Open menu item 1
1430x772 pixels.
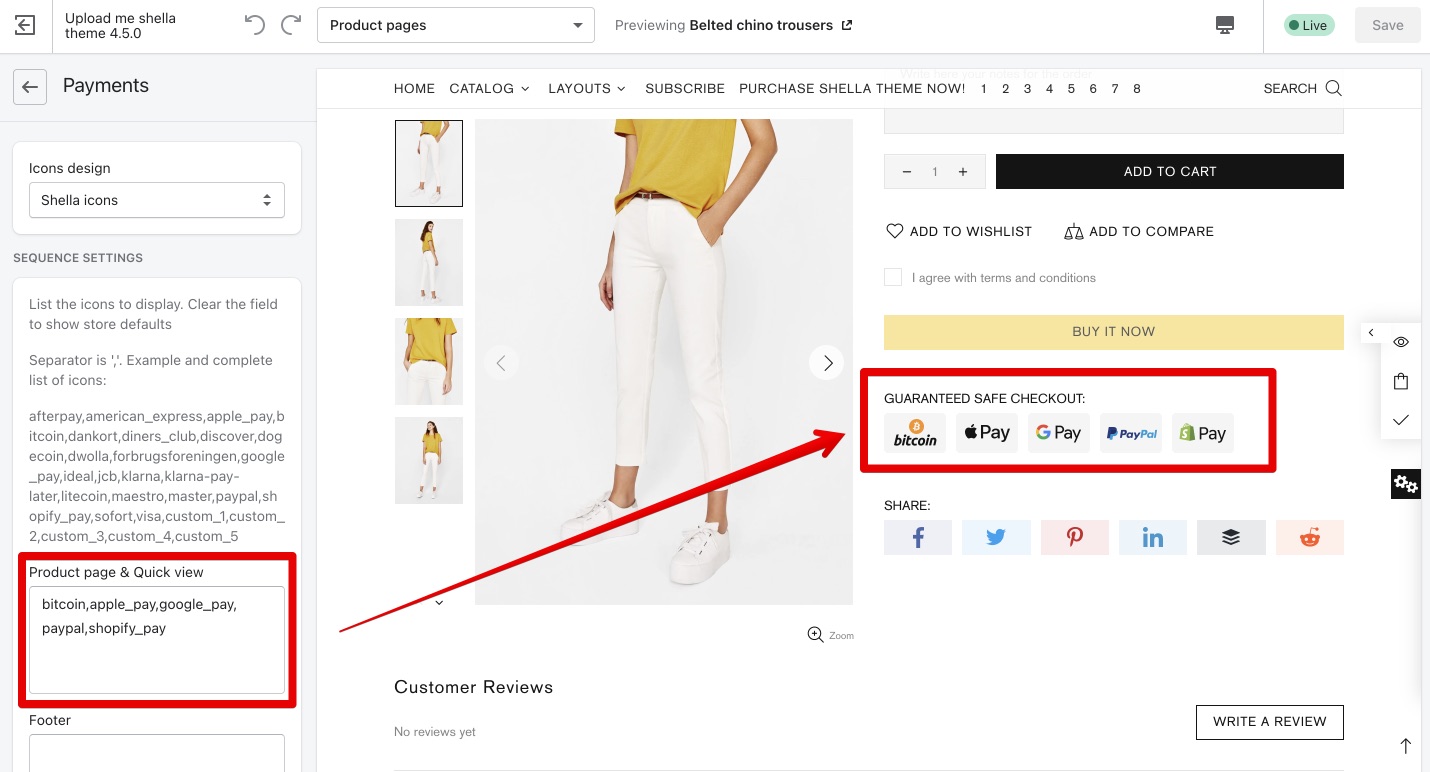coord(984,88)
